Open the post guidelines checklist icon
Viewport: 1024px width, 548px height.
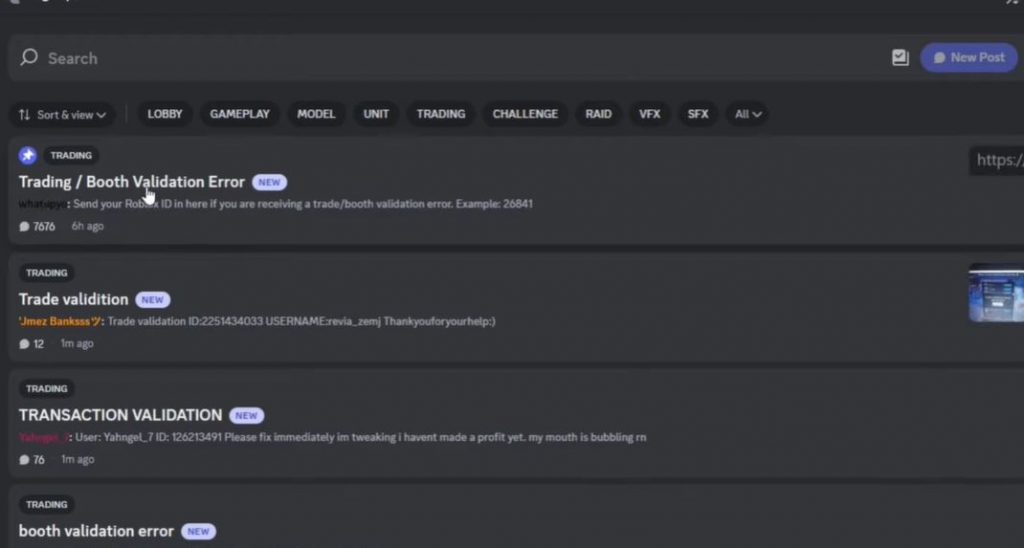pos(900,57)
